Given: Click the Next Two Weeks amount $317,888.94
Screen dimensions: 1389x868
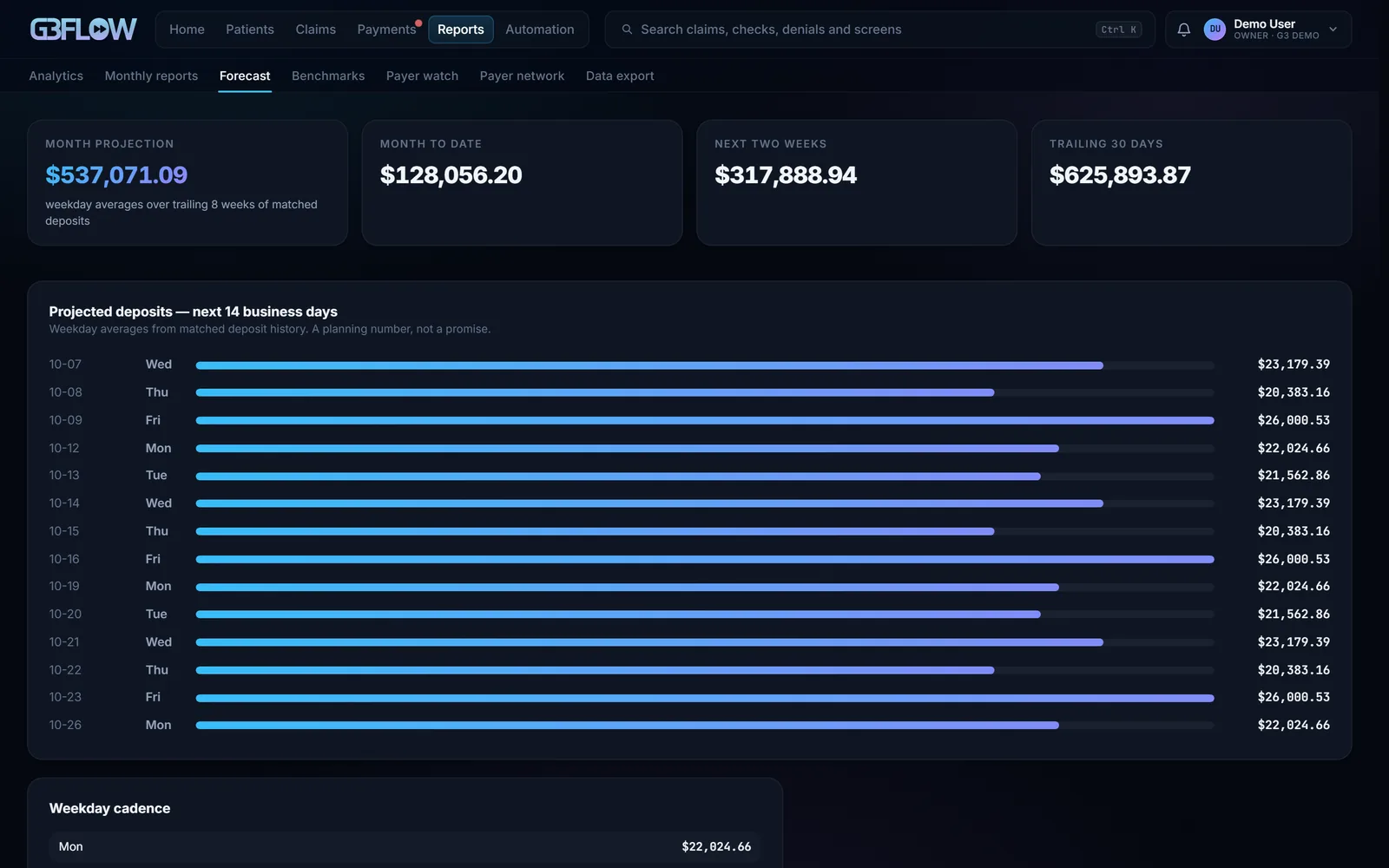Looking at the screenshot, I should pos(786,175).
